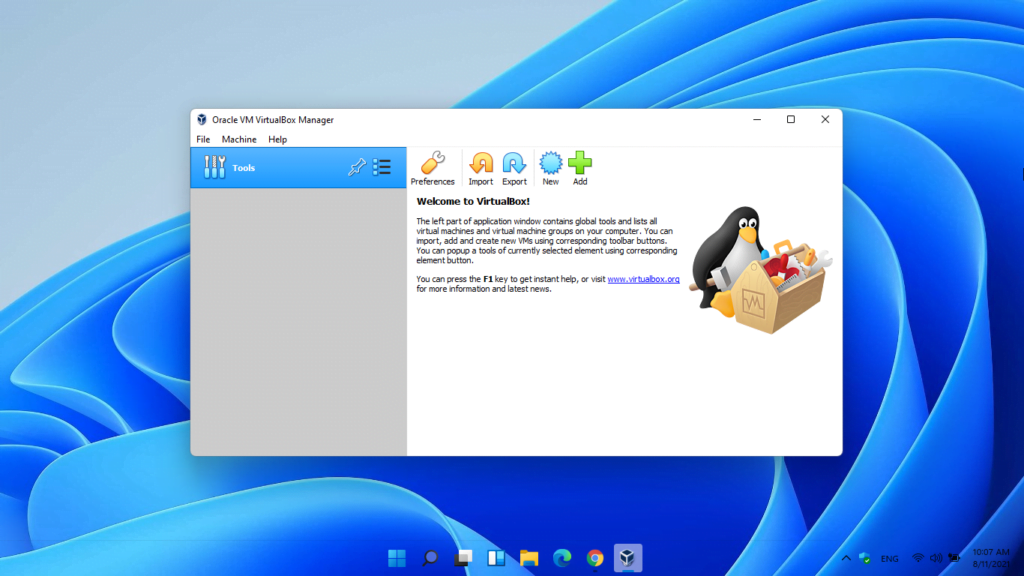Open the File menu
This screenshot has width=1024, height=576.
pyautogui.click(x=203, y=139)
